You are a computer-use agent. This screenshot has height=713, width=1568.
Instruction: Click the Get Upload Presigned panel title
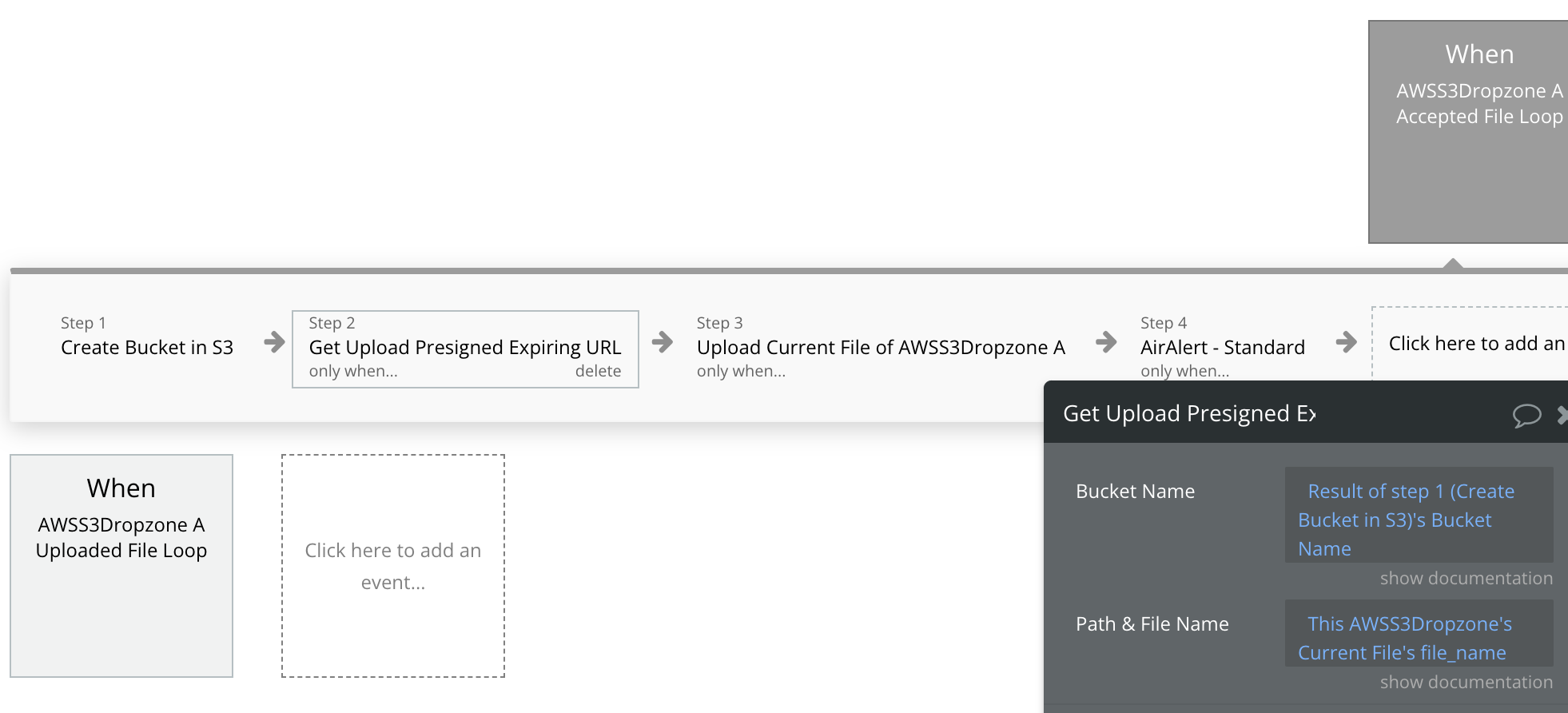click(x=1189, y=413)
